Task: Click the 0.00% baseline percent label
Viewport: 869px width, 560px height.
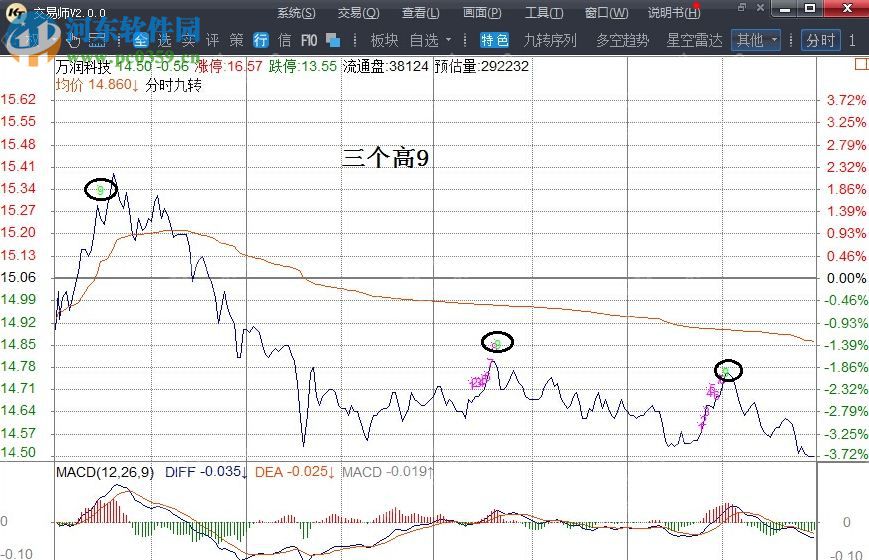Action: (x=846, y=278)
